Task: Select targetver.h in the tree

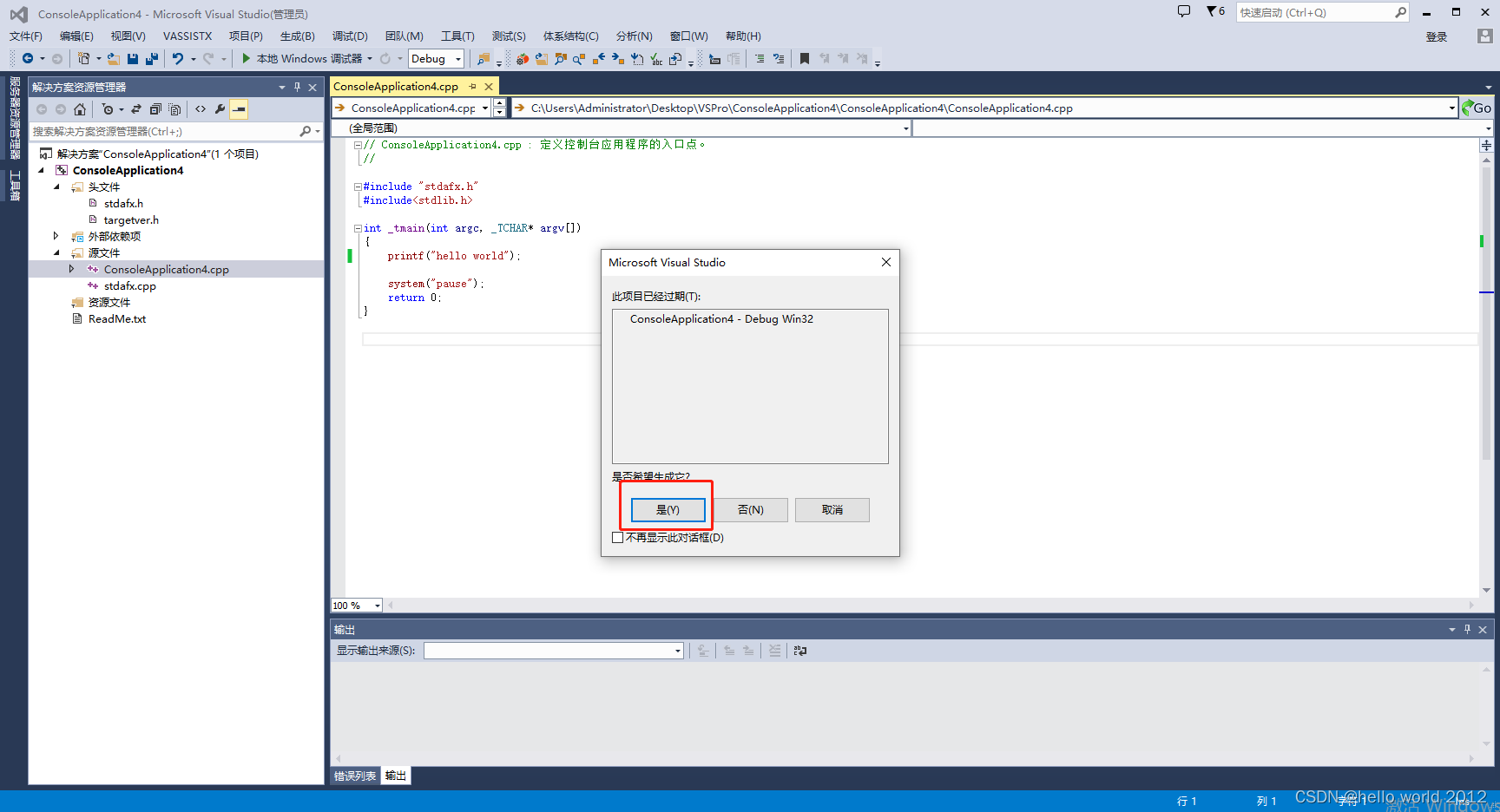Action: click(131, 220)
